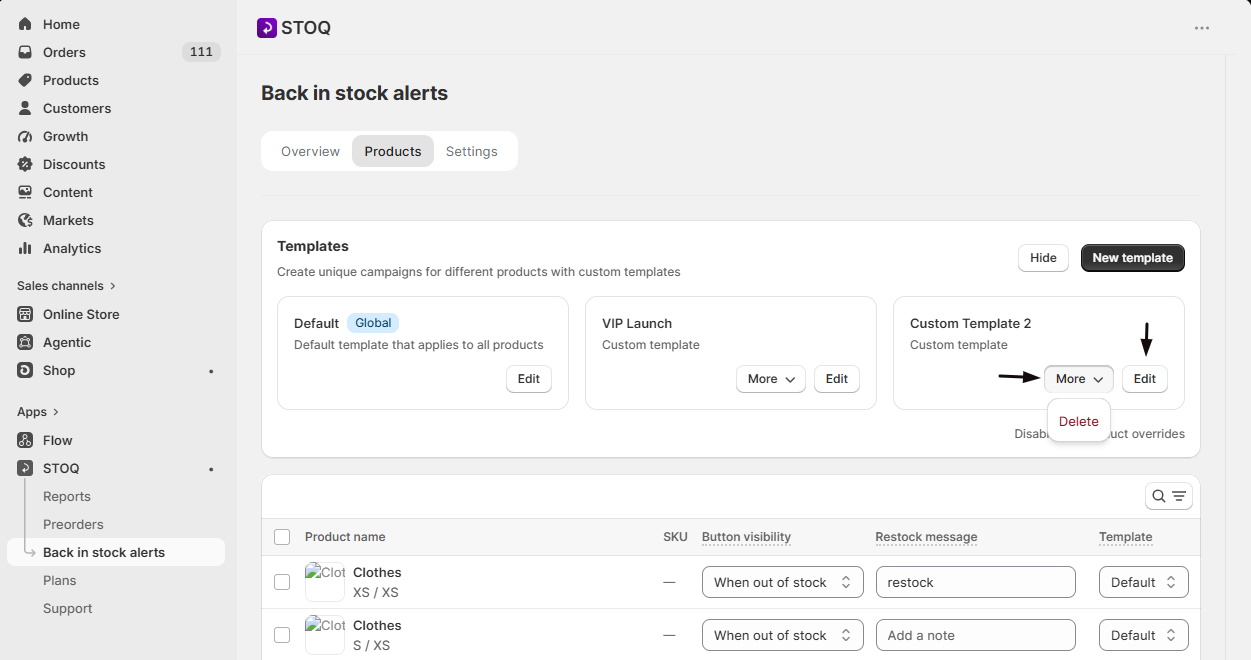Screen dimensions: 1251x660
Task: Open search and filter for products table
Action: [x=1169, y=496]
